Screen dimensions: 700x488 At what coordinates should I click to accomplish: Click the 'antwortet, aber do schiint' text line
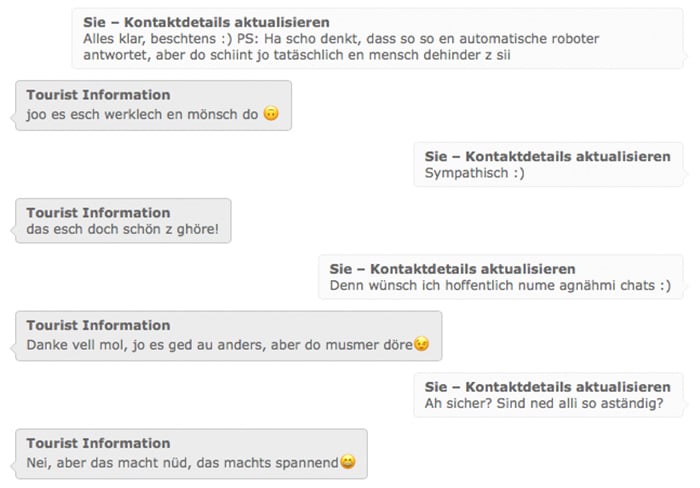(297, 55)
